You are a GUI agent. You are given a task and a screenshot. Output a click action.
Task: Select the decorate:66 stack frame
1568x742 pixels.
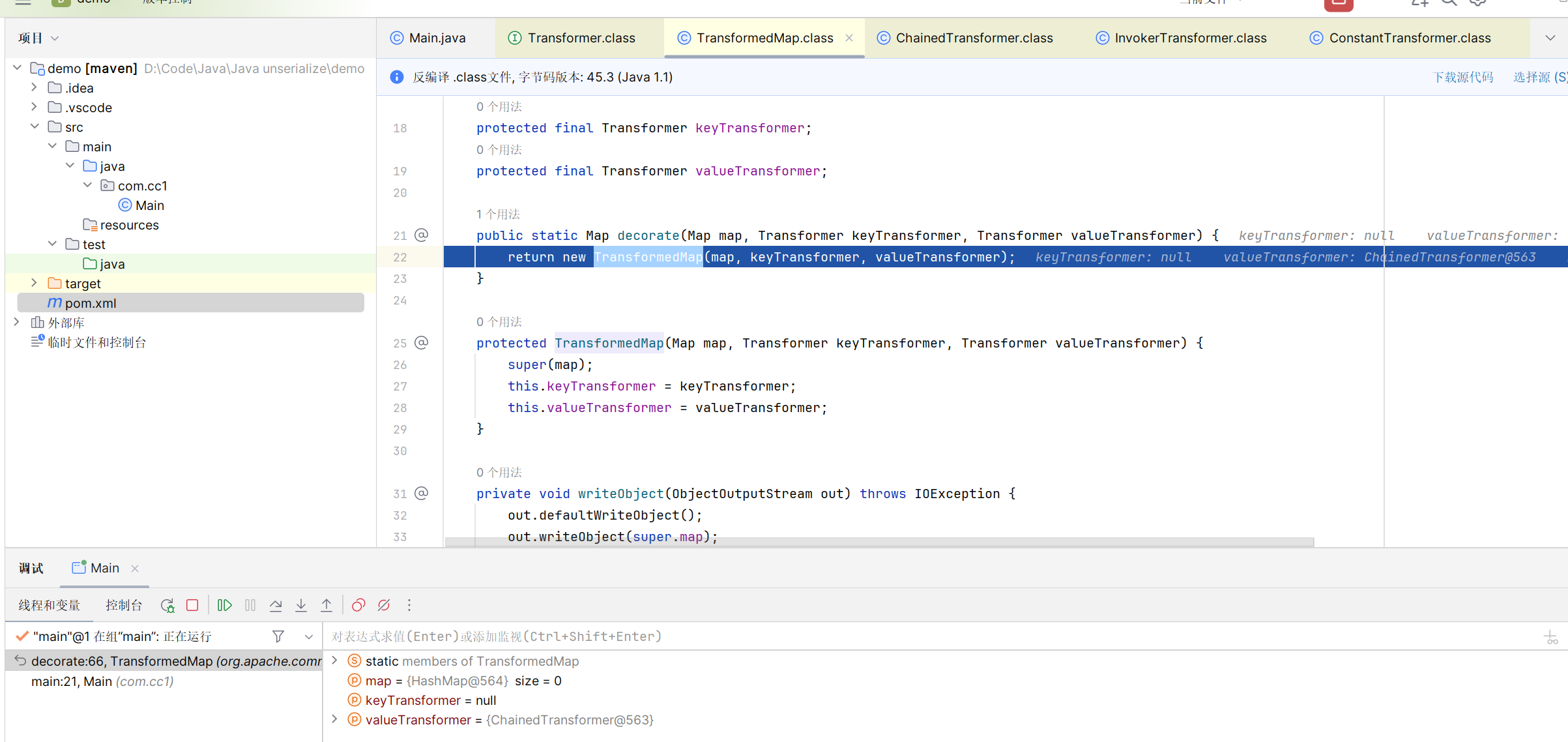tap(164, 661)
